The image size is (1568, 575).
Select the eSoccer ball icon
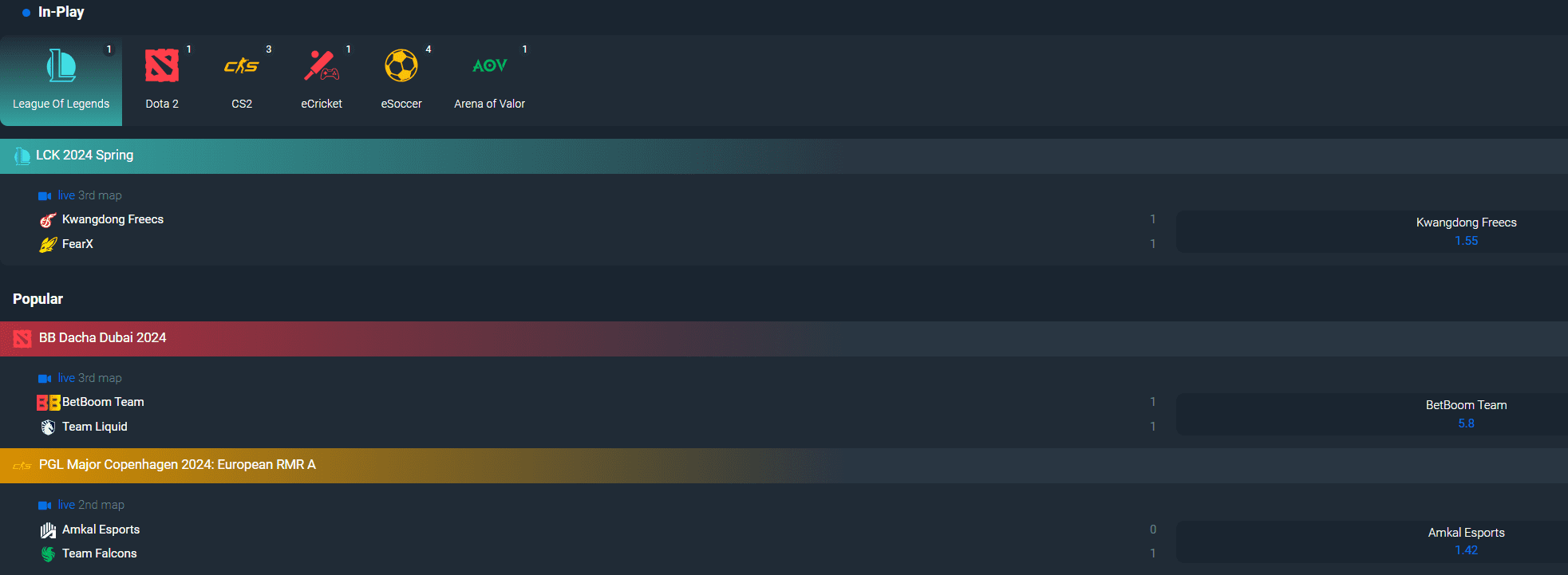tap(401, 65)
